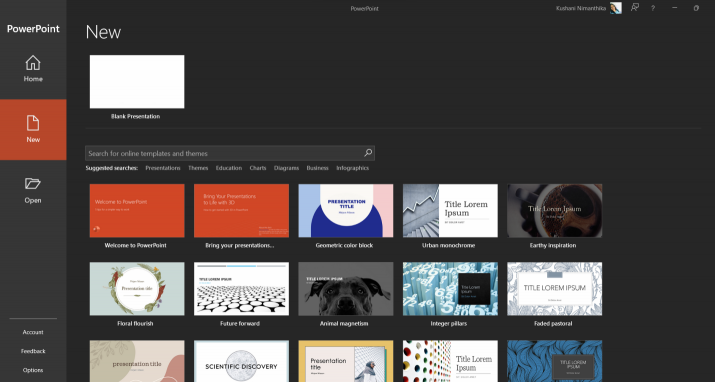Viewport: 715px width, 382px height.
Task: Open Help question mark icon
Action: point(653,8)
